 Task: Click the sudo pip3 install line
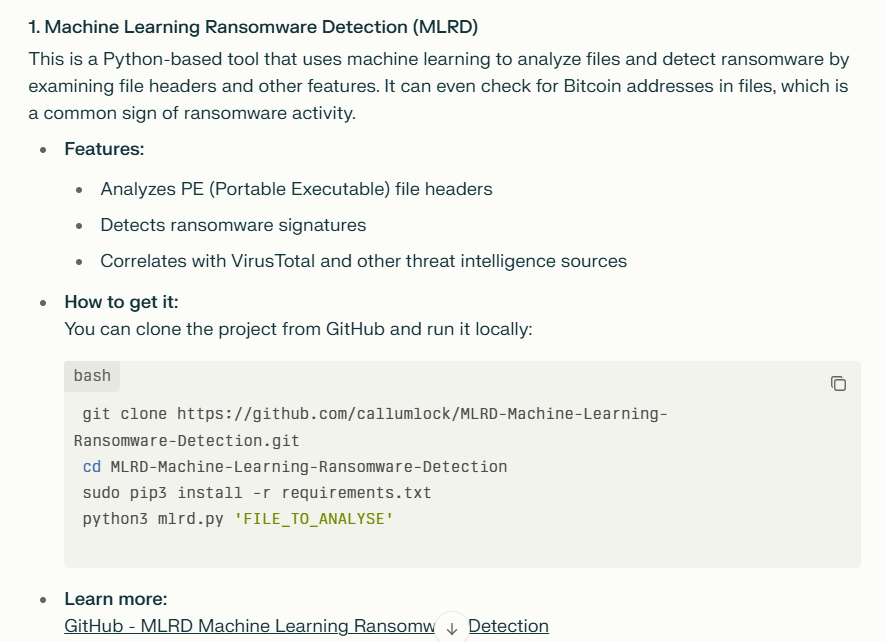coord(257,493)
